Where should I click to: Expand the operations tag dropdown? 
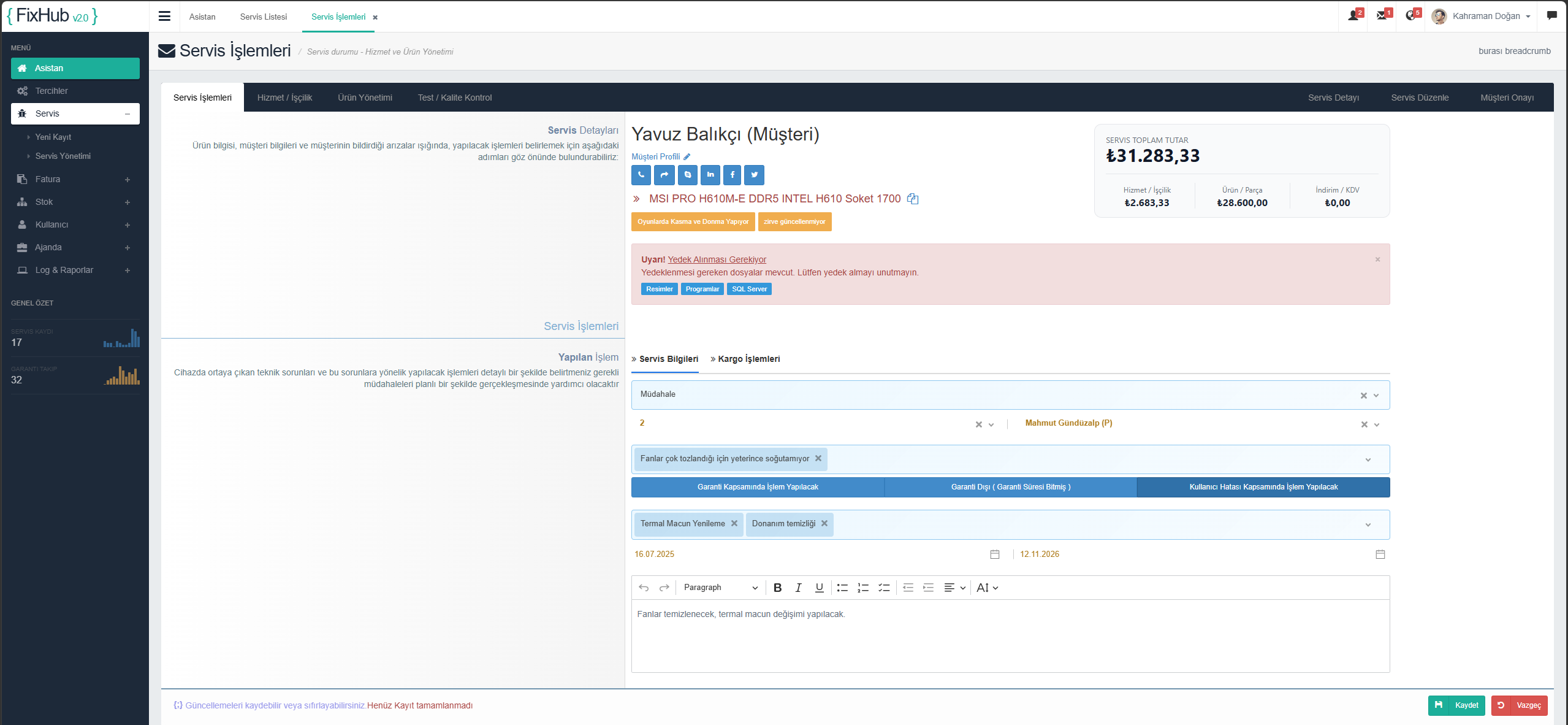coord(1368,525)
